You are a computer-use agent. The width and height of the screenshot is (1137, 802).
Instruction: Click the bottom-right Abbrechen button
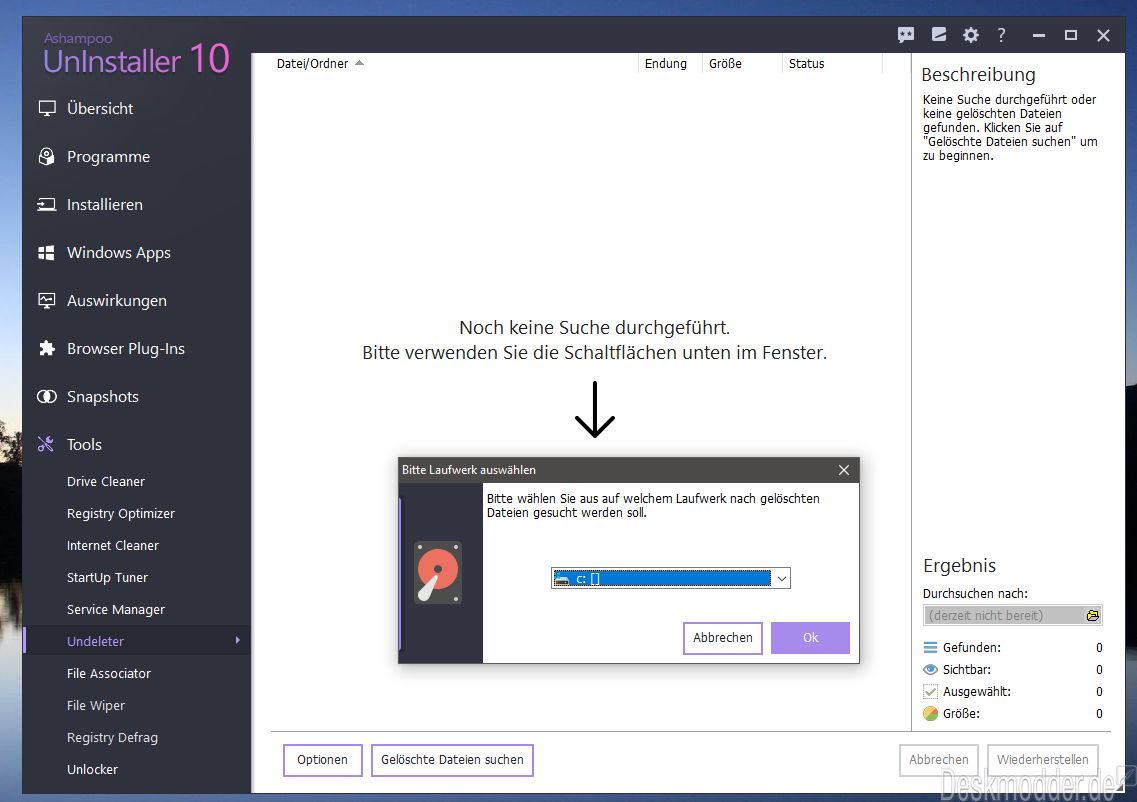pos(939,760)
